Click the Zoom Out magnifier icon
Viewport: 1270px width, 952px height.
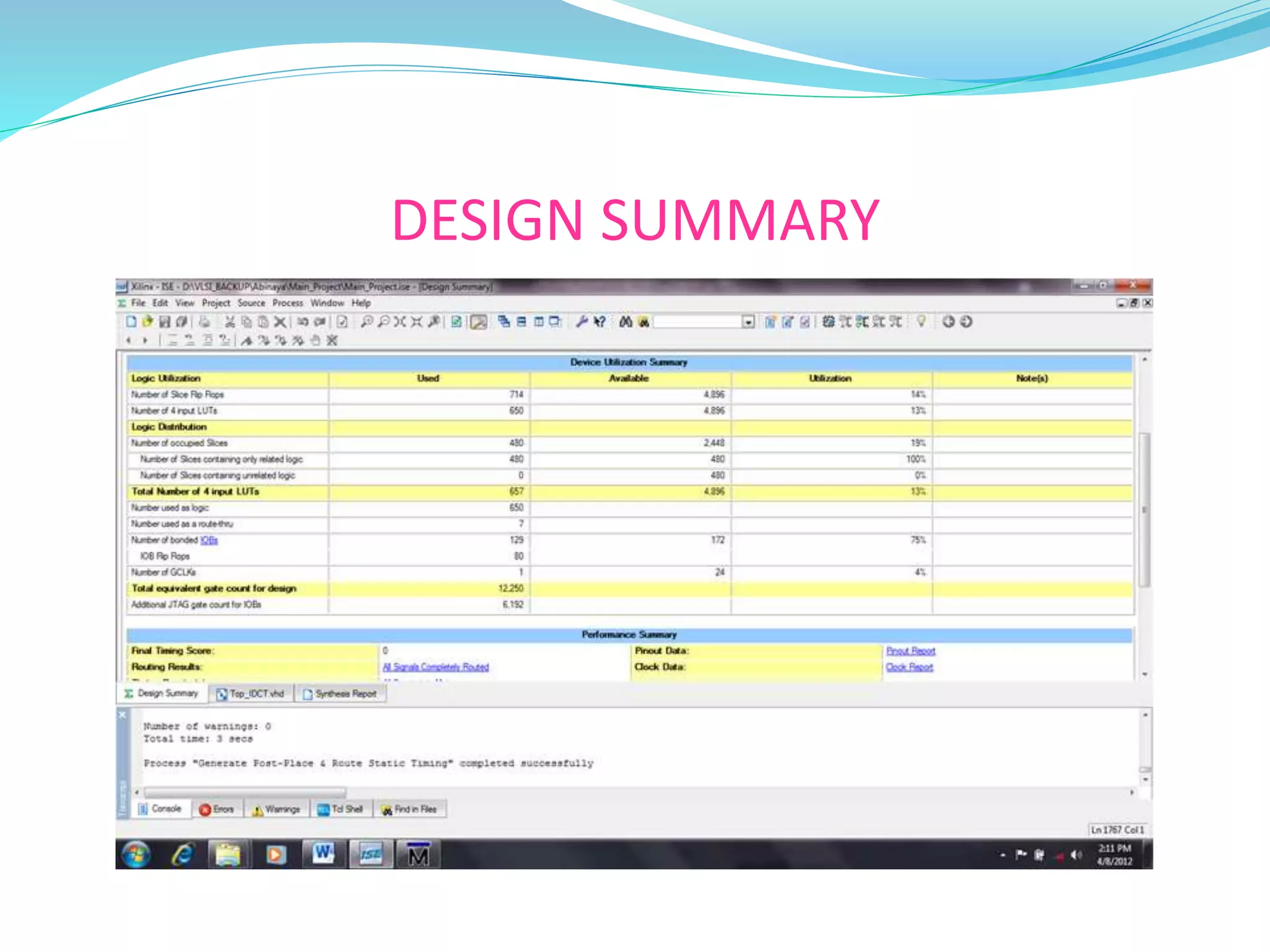(383, 321)
